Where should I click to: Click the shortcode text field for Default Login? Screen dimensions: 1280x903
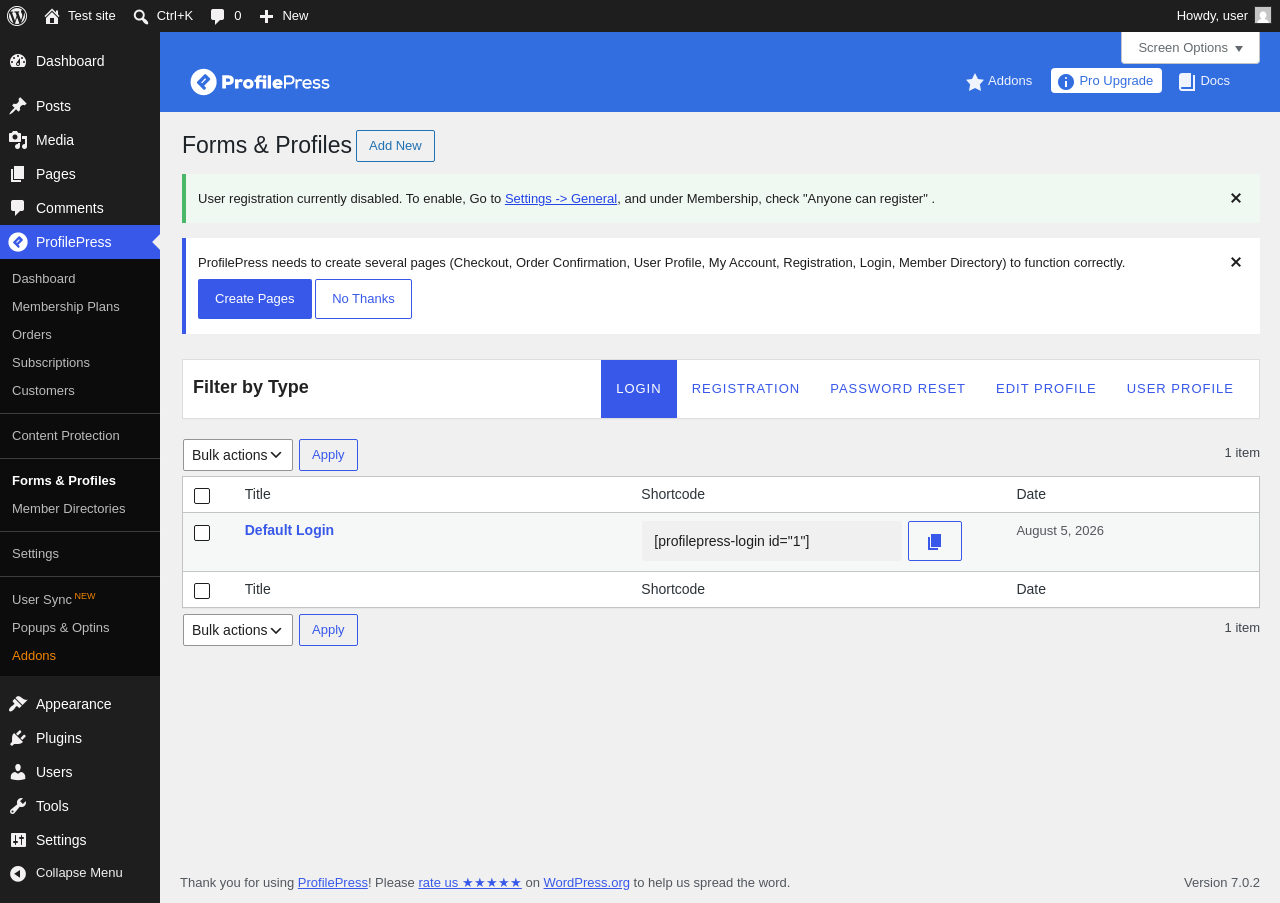click(x=772, y=541)
